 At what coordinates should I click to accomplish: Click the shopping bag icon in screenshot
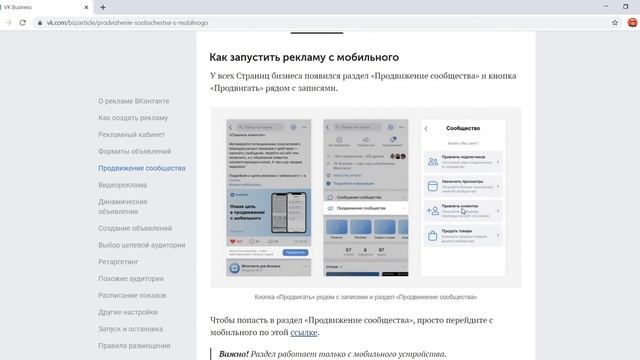(432, 236)
